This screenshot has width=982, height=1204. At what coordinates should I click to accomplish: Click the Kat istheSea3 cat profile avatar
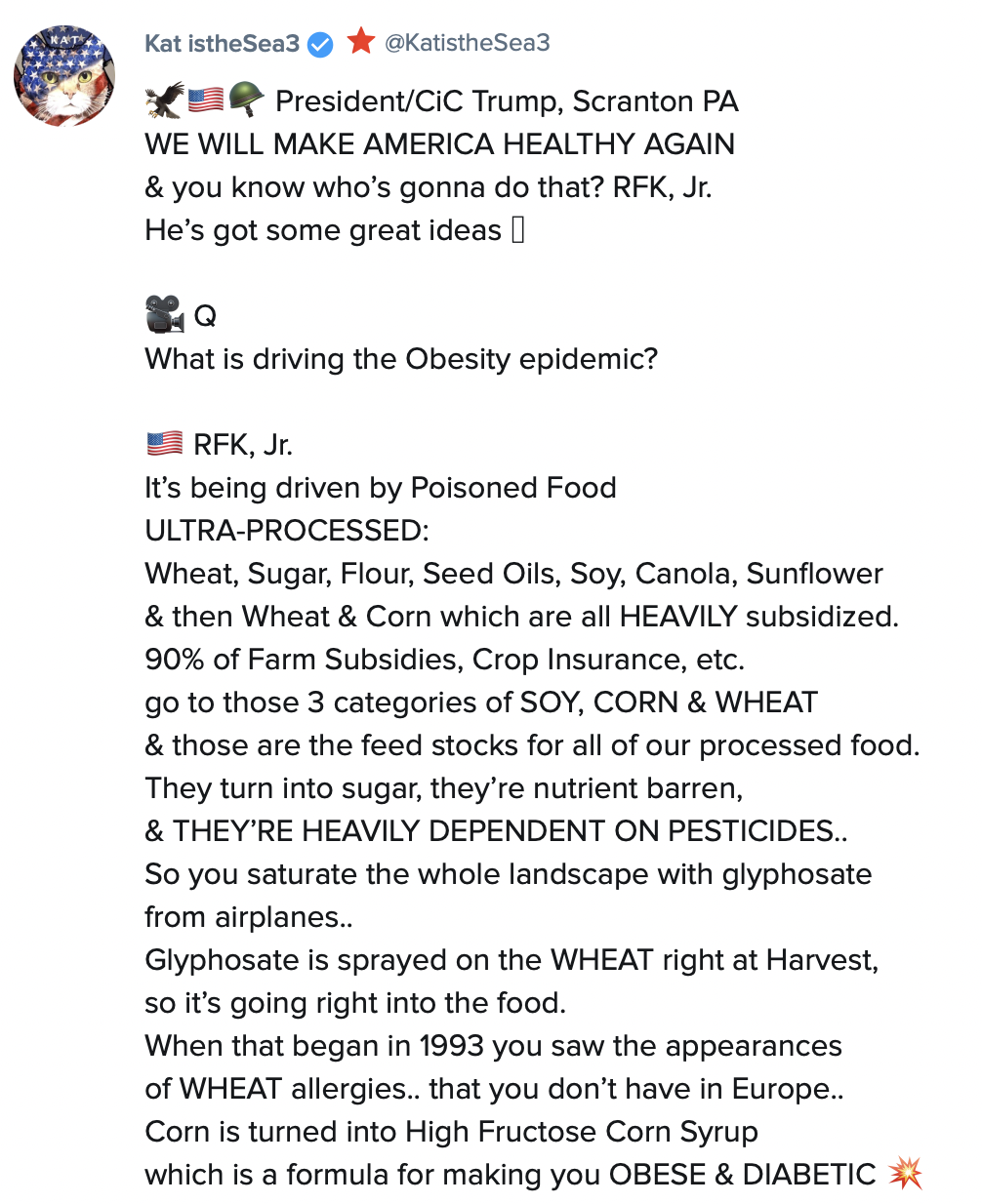(64, 76)
